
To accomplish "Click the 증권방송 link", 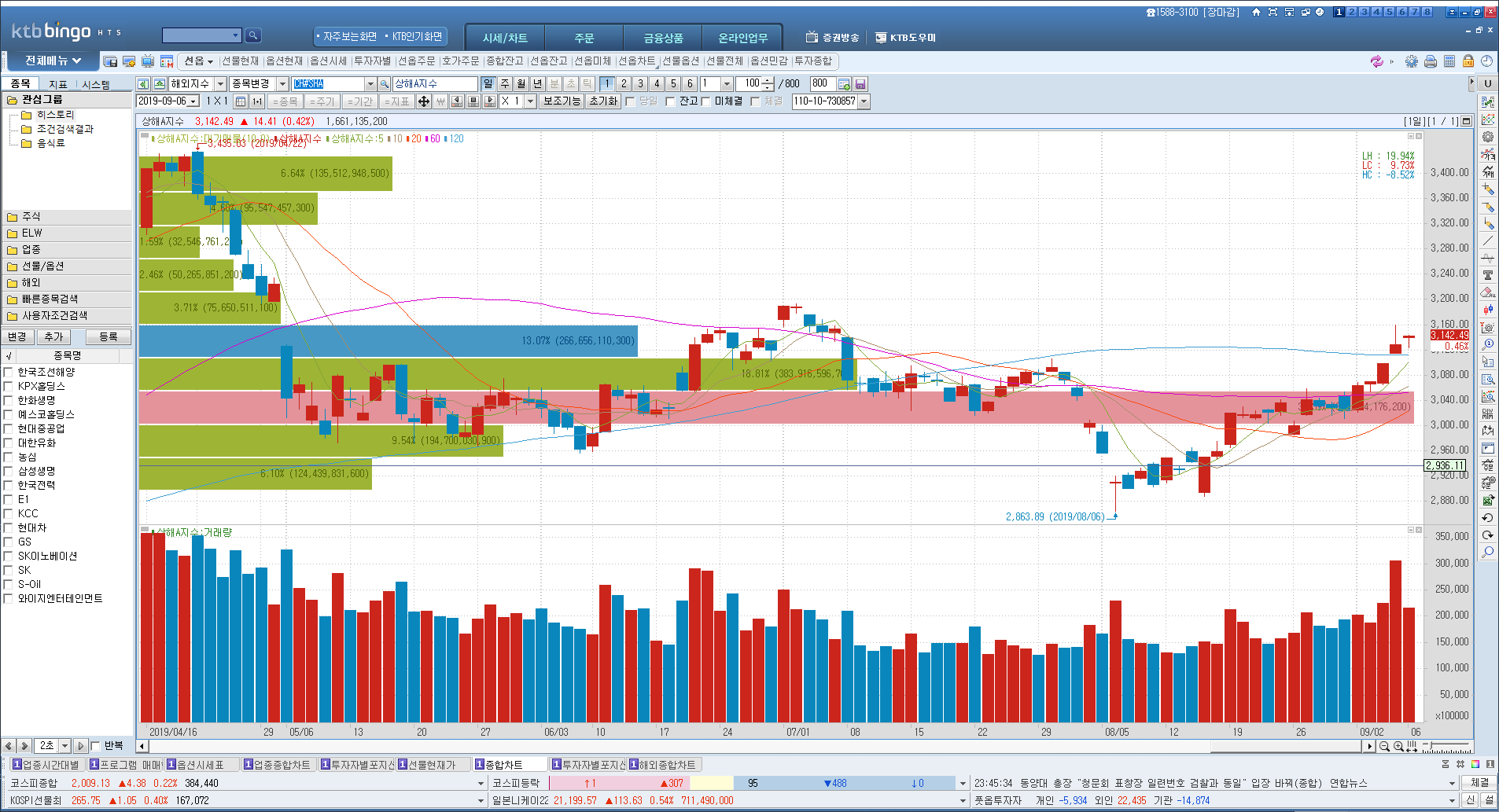I will pyautogui.click(x=832, y=38).
